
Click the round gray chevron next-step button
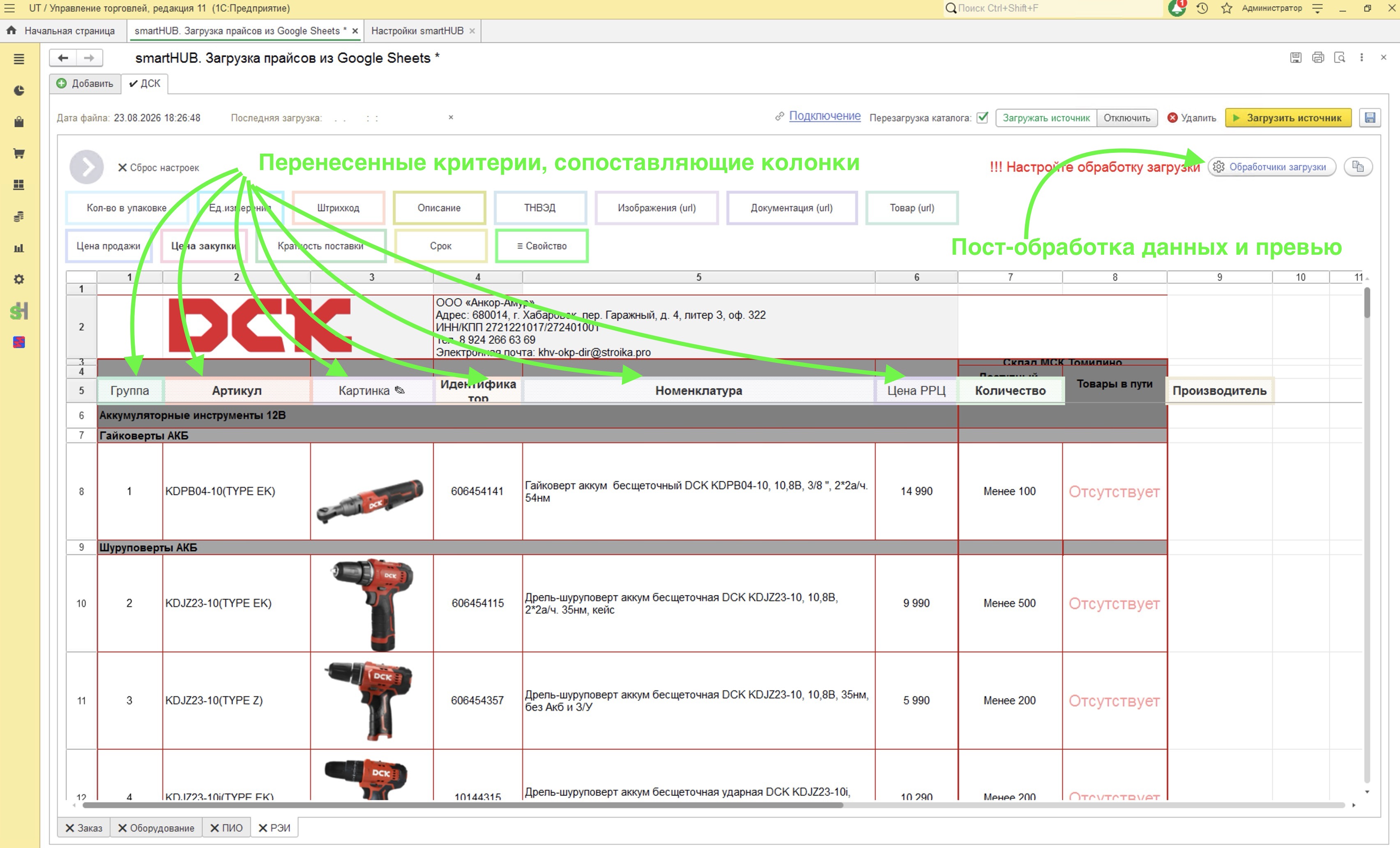[86, 167]
